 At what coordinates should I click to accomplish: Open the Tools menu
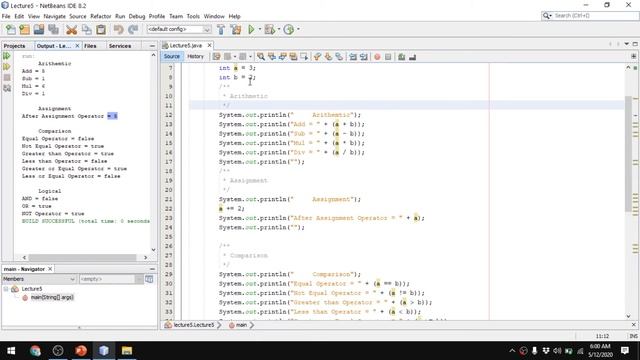click(x=193, y=16)
